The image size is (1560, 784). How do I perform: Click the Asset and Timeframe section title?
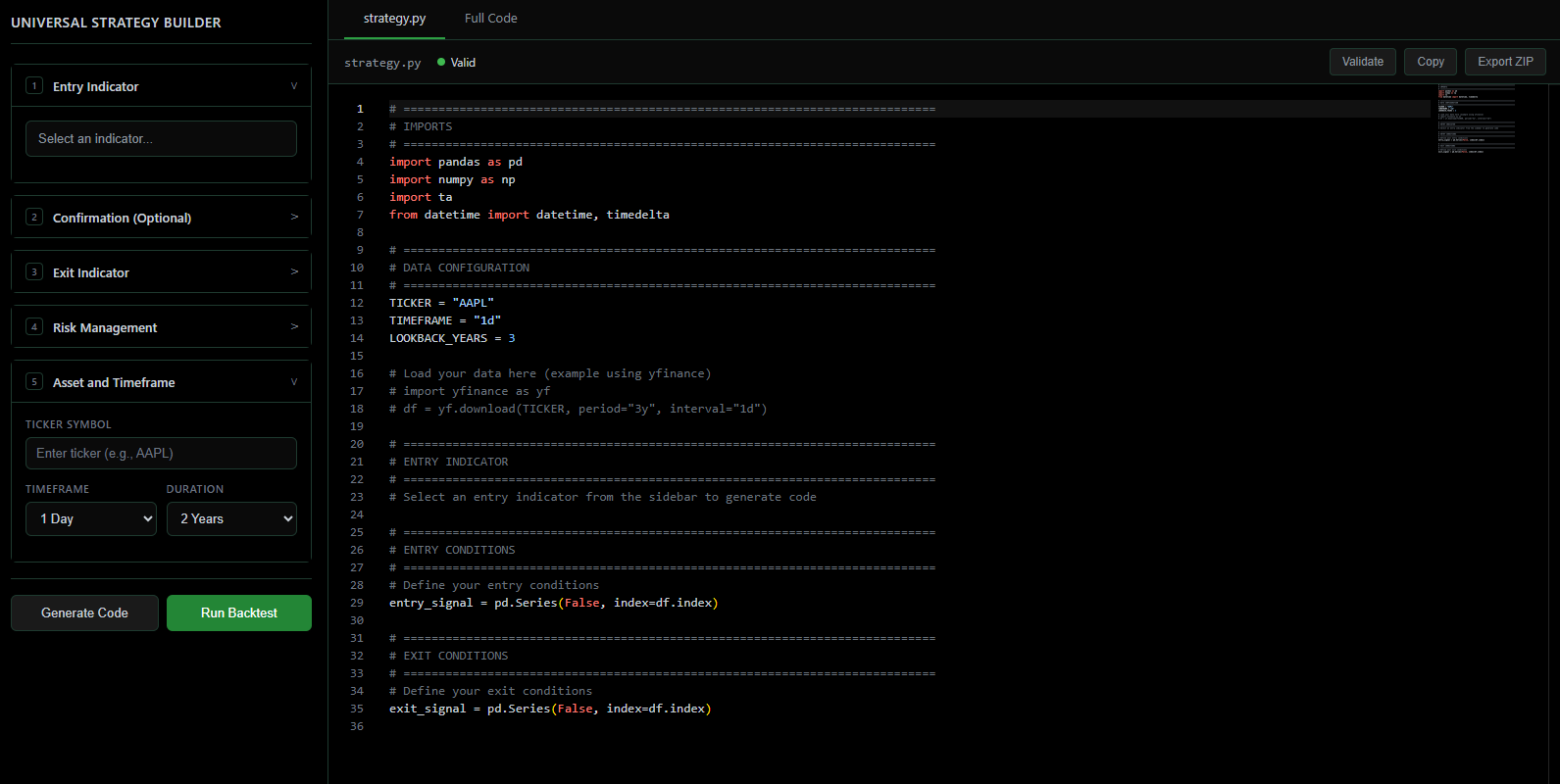point(114,382)
